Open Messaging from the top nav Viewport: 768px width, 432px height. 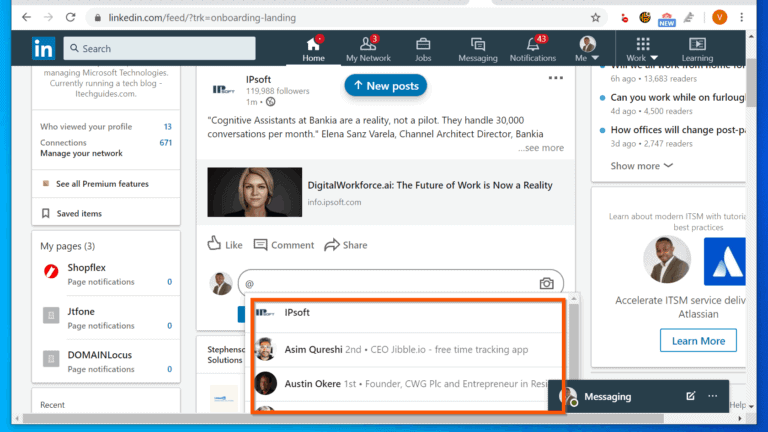coord(478,49)
